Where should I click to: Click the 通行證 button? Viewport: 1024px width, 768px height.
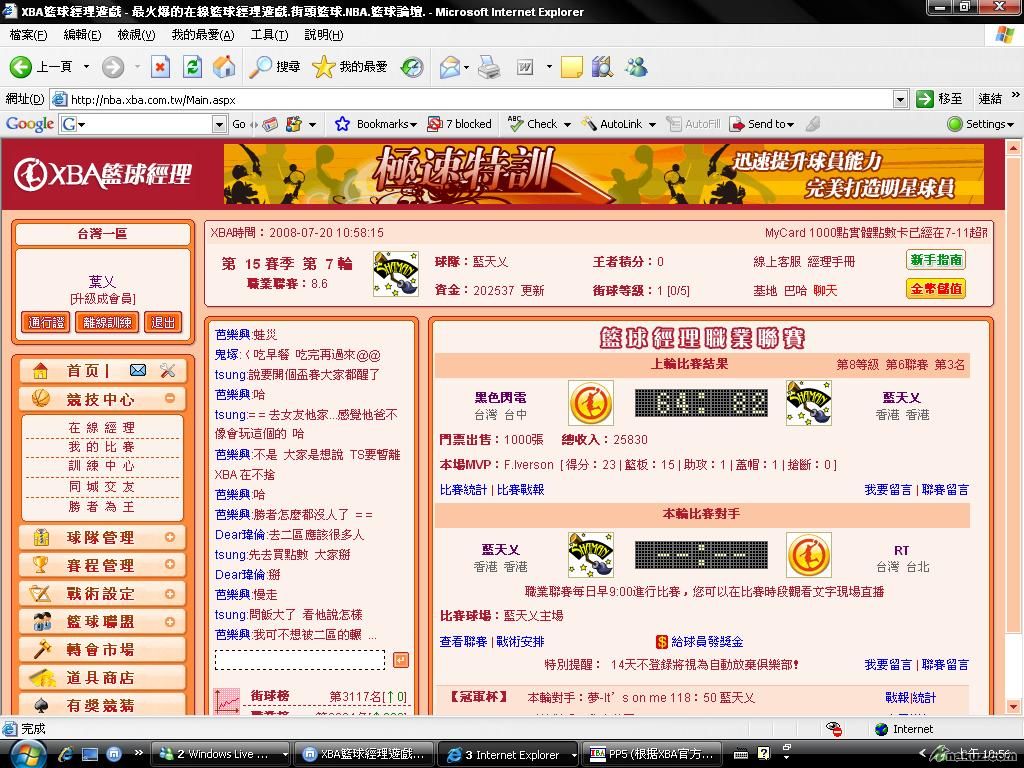point(46,322)
